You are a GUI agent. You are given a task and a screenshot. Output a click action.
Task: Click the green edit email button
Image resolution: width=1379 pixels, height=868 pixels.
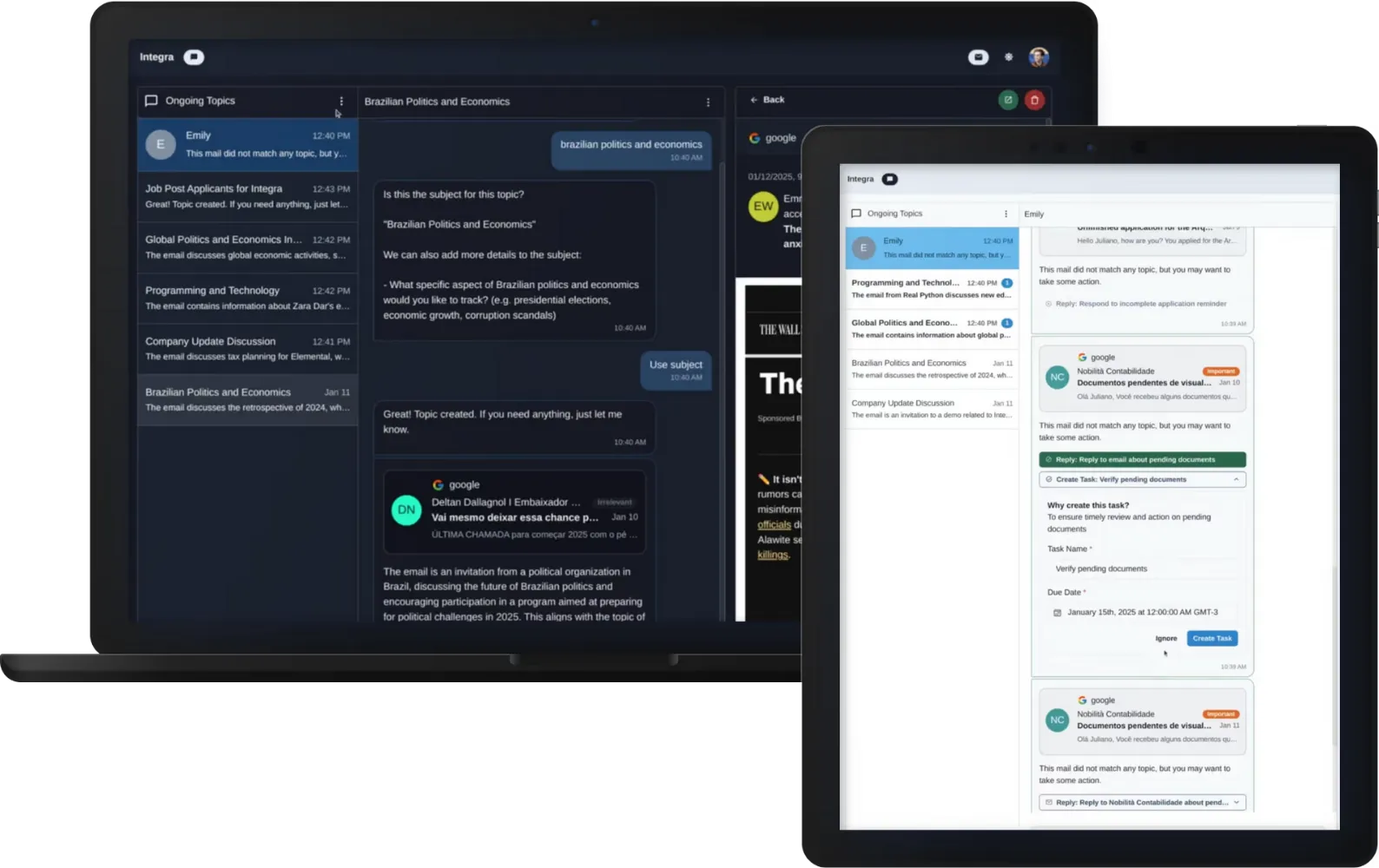tap(1007, 100)
